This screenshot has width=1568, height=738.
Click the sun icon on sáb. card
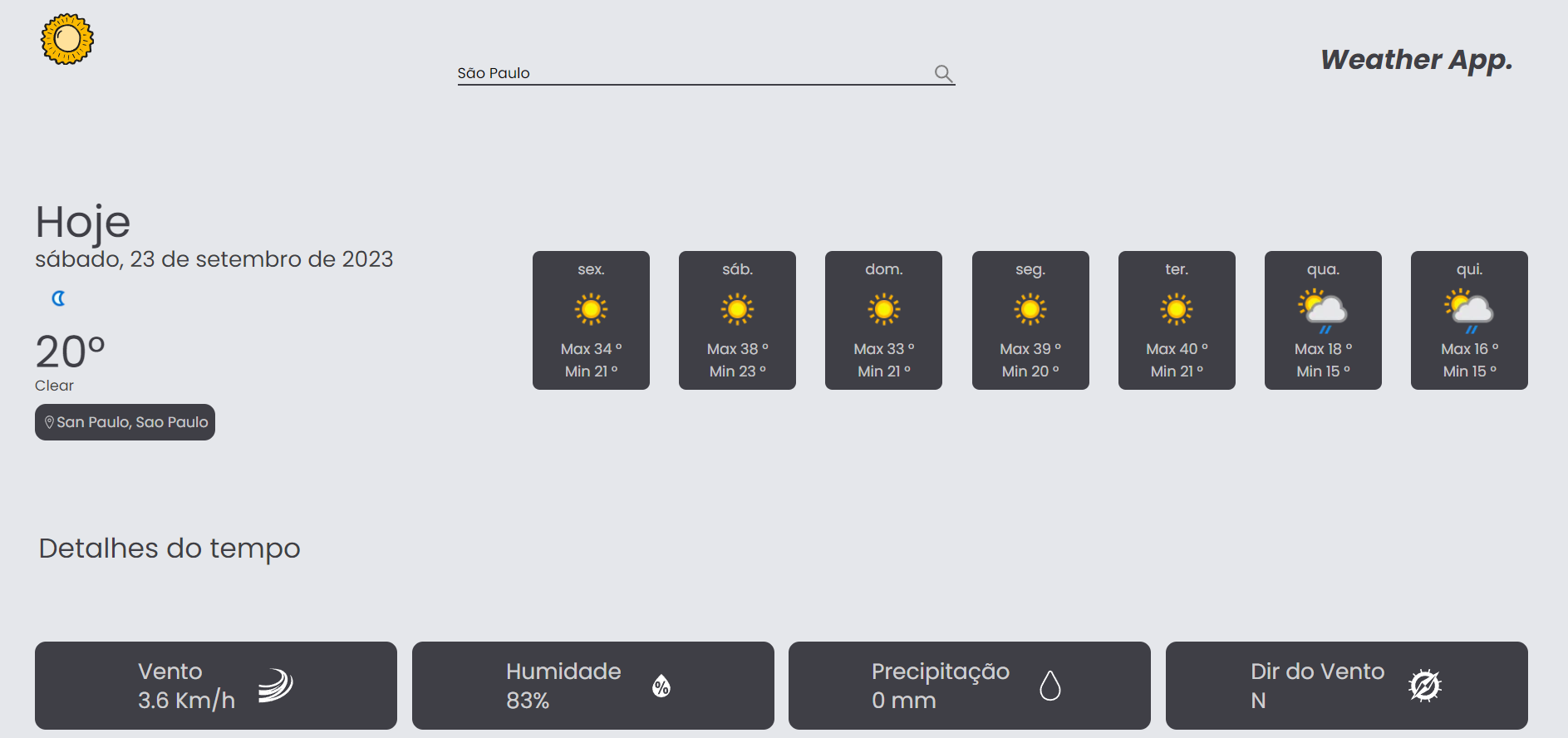[737, 309]
